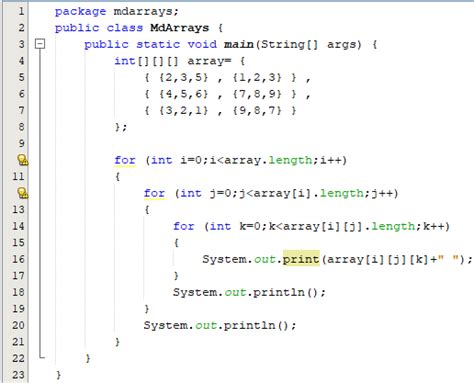Click the {9,8,7} array literal
The width and height of the screenshot is (474, 383).
point(257,110)
